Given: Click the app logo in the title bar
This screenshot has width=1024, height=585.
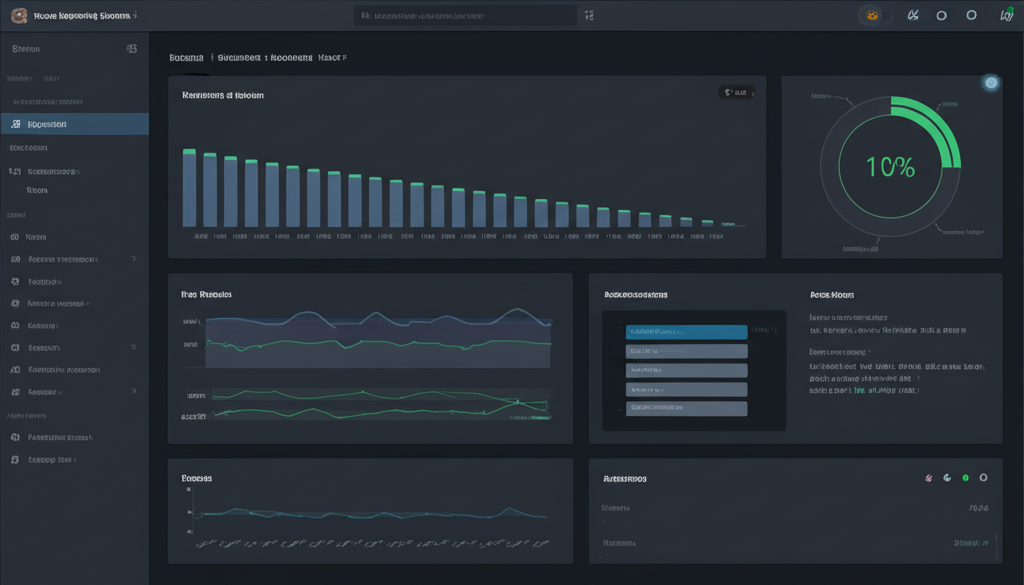Looking at the screenshot, I should [x=19, y=16].
